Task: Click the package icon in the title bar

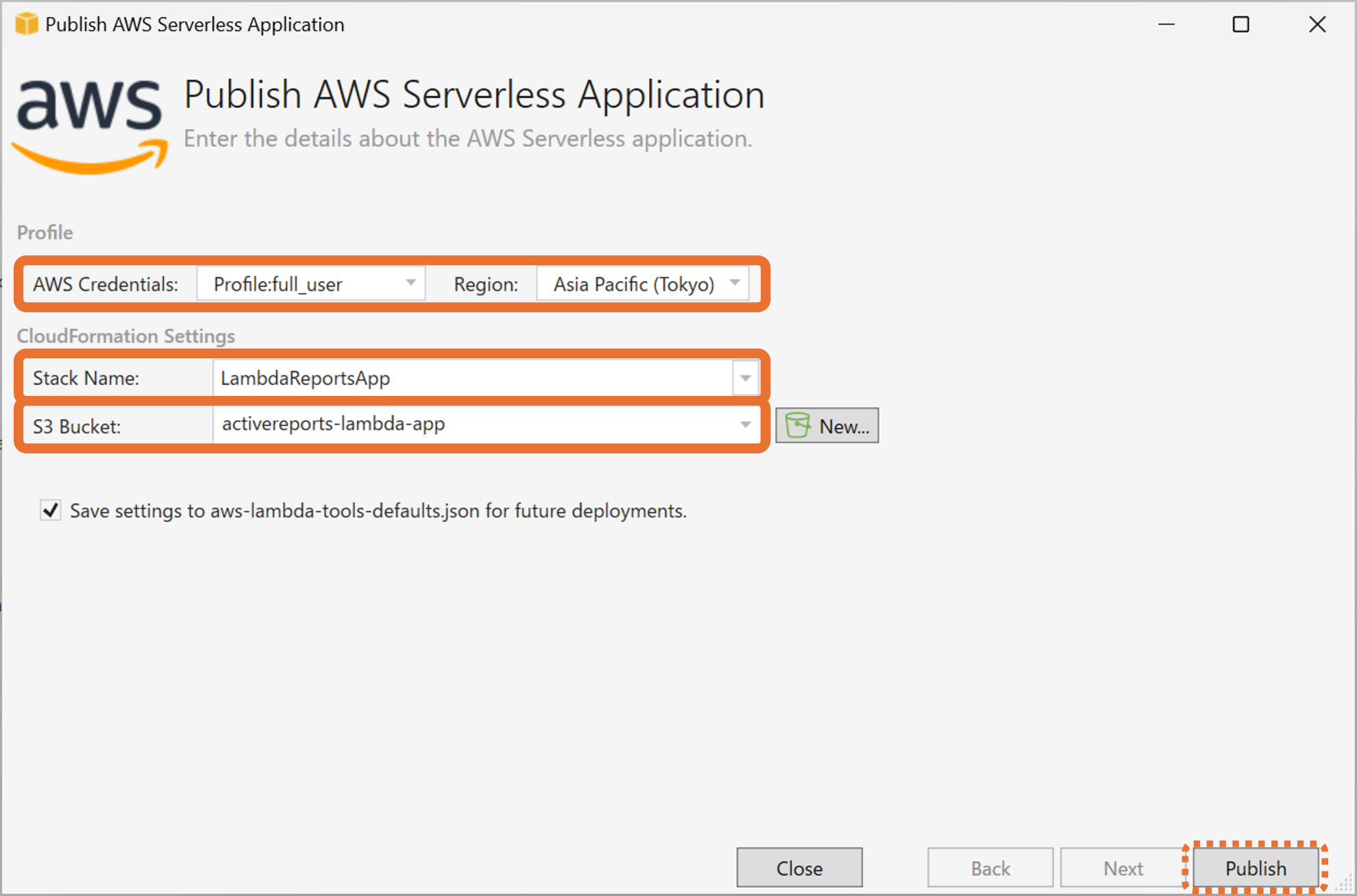Action: tap(27, 24)
